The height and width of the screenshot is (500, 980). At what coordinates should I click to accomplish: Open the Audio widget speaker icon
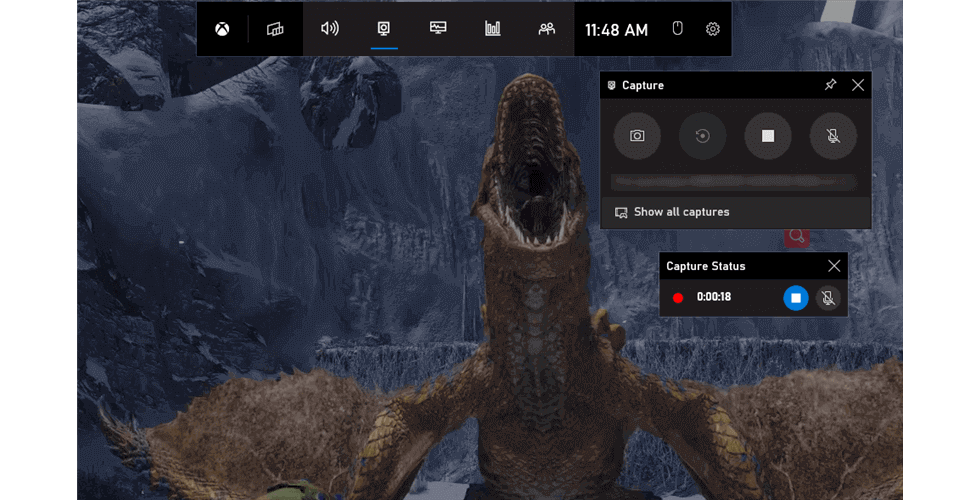[x=329, y=29]
